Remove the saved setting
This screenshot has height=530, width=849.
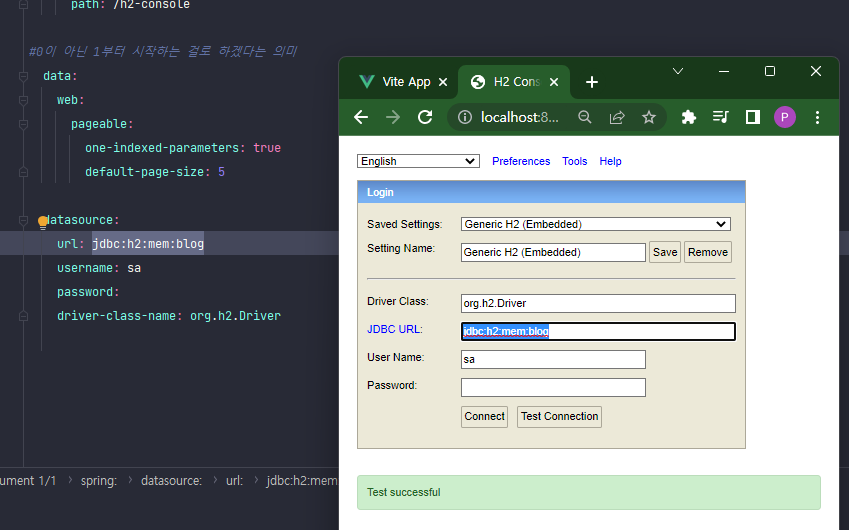coord(708,252)
